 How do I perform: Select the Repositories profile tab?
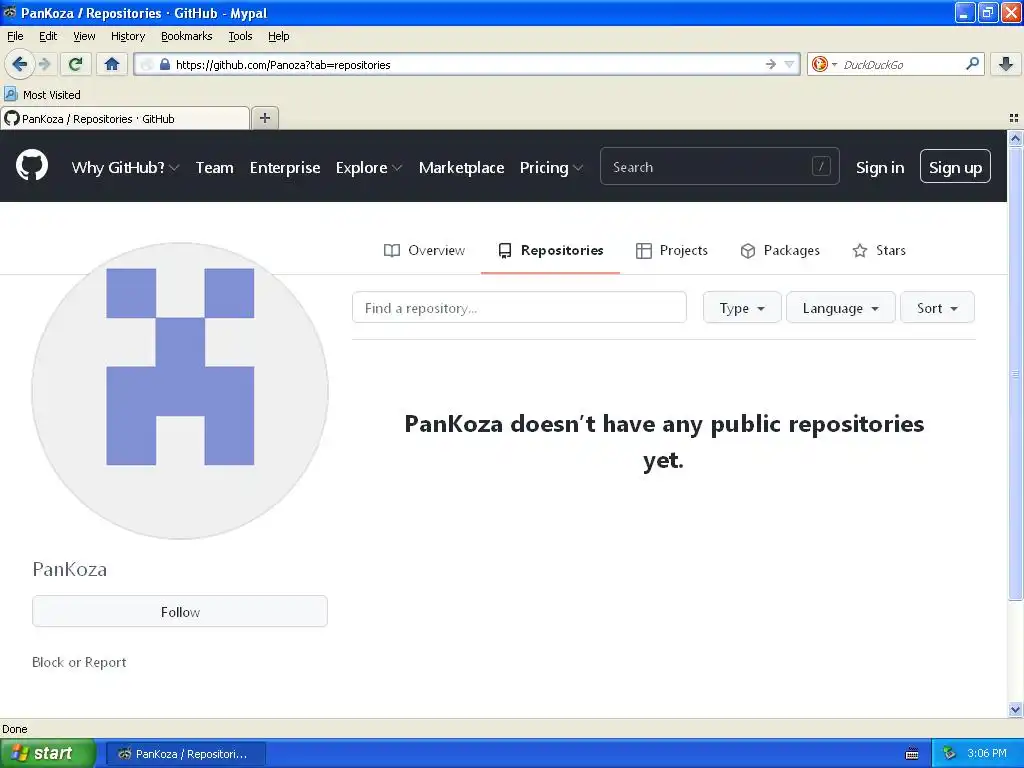551,250
